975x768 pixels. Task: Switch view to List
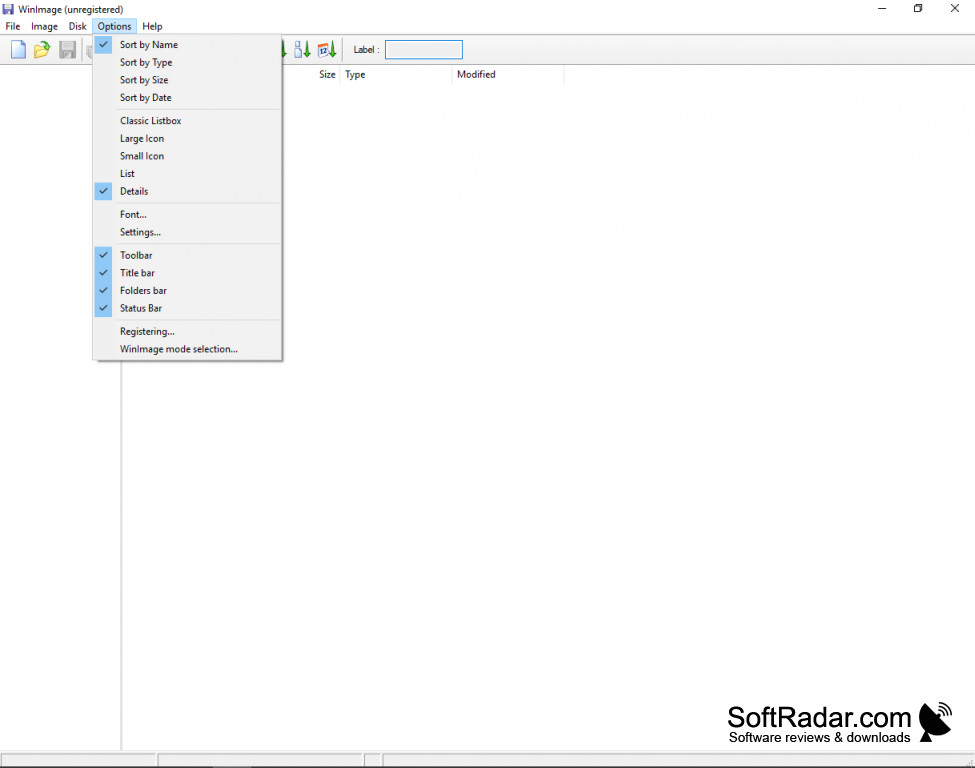click(187, 173)
